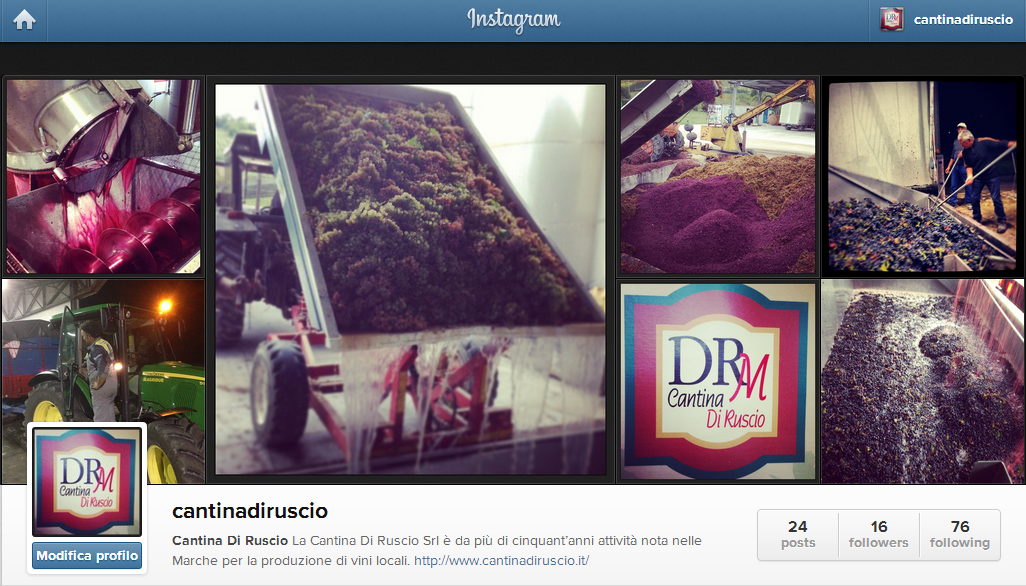Screen dimensions: 1026x586
Task: Open the man raking grapes photo
Action: tap(922, 177)
